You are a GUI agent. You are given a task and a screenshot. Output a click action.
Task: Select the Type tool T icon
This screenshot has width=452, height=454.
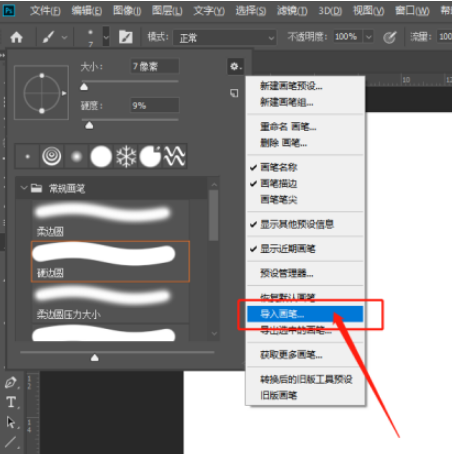point(11,402)
